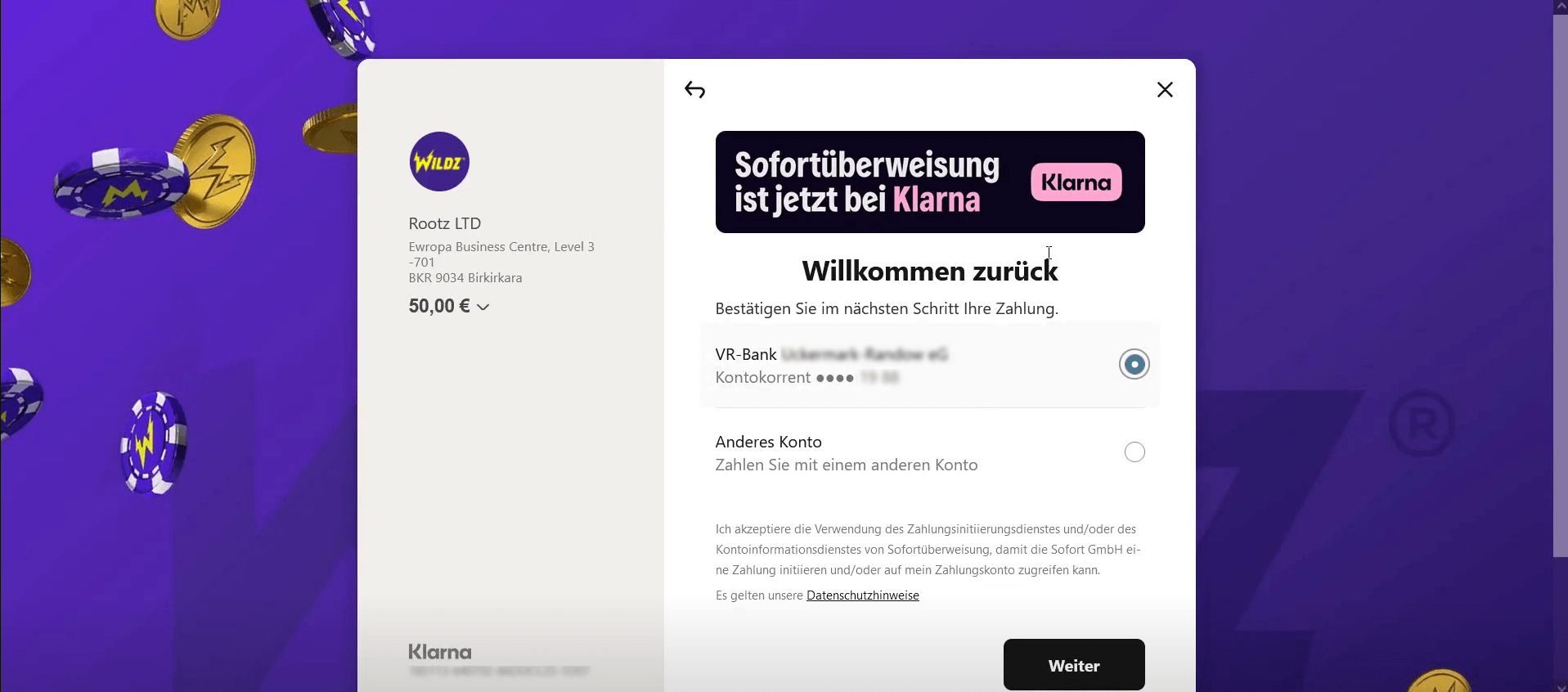Select the VR-Bank account radio button
1568x692 pixels.
(1134, 364)
